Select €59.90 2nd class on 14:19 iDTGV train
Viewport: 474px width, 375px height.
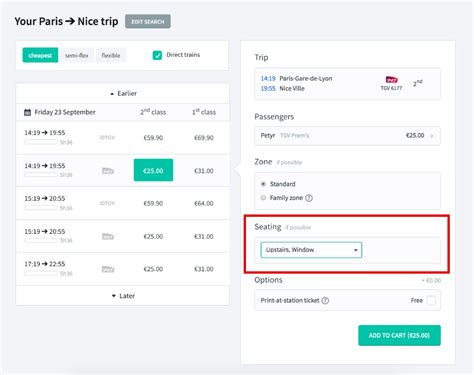(153, 138)
